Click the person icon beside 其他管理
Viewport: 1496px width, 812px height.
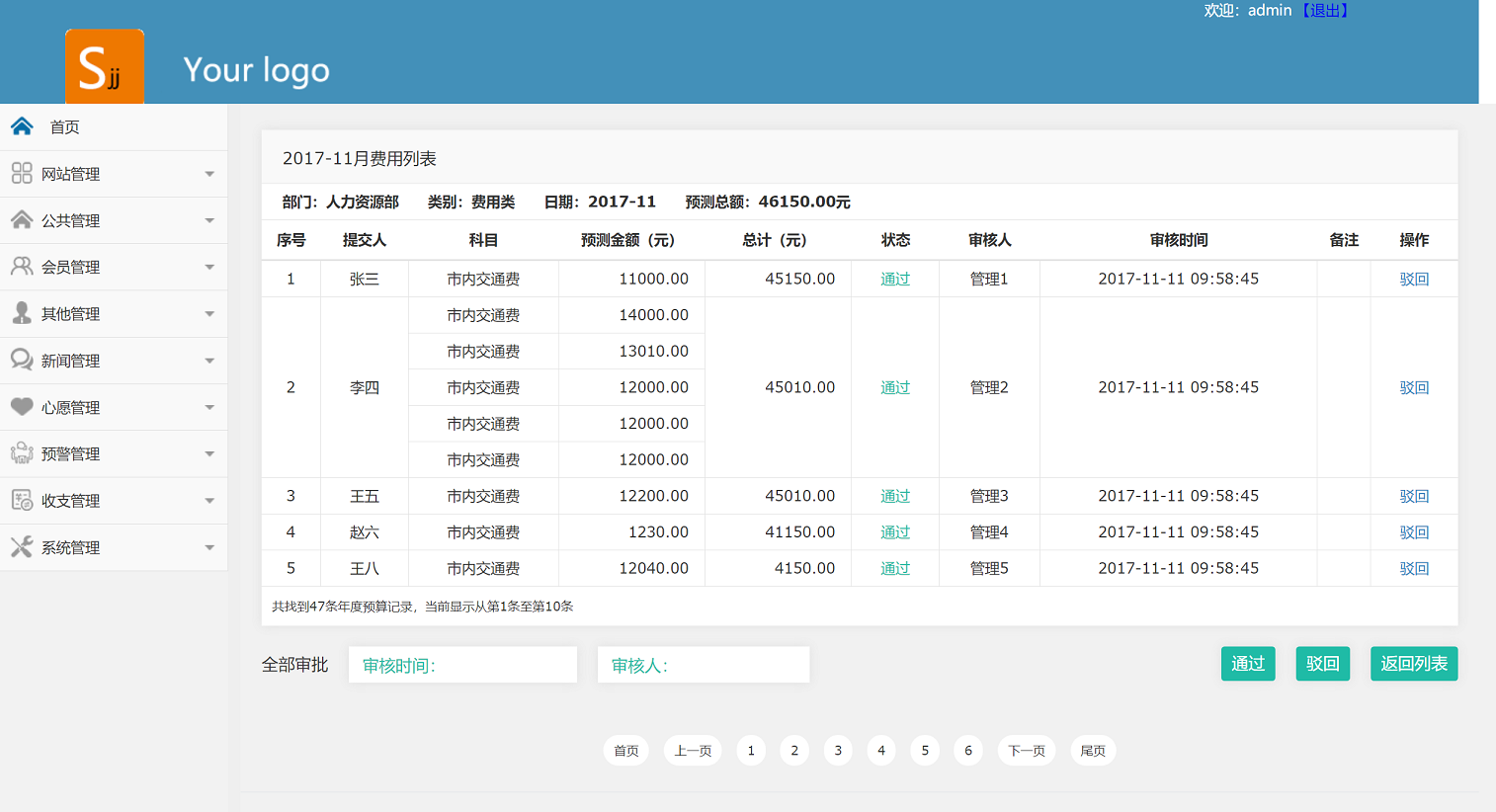[x=20, y=313]
